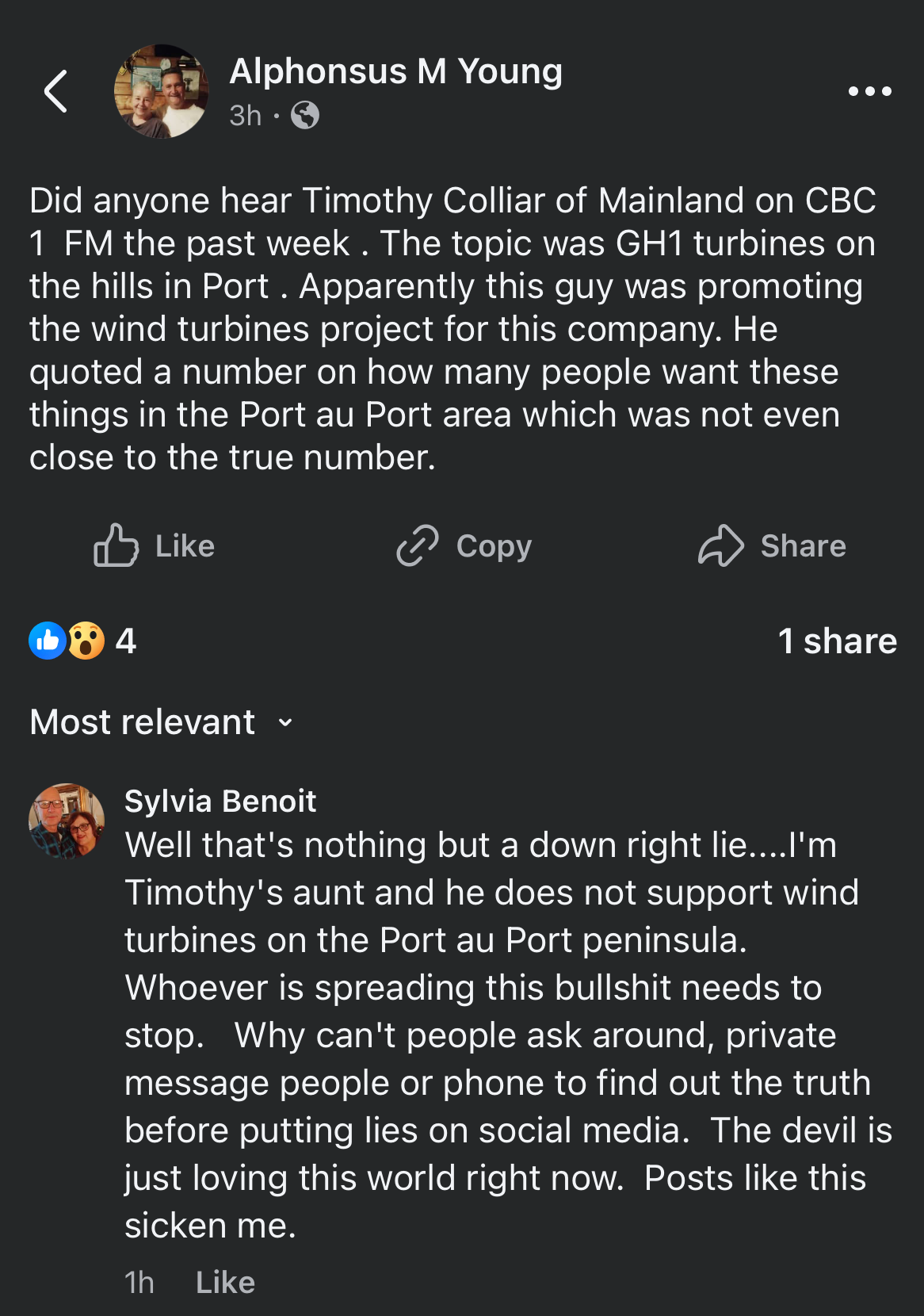The height and width of the screenshot is (1316, 924).
Task: Tap the back arrow icon
Action: tap(55, 91)
